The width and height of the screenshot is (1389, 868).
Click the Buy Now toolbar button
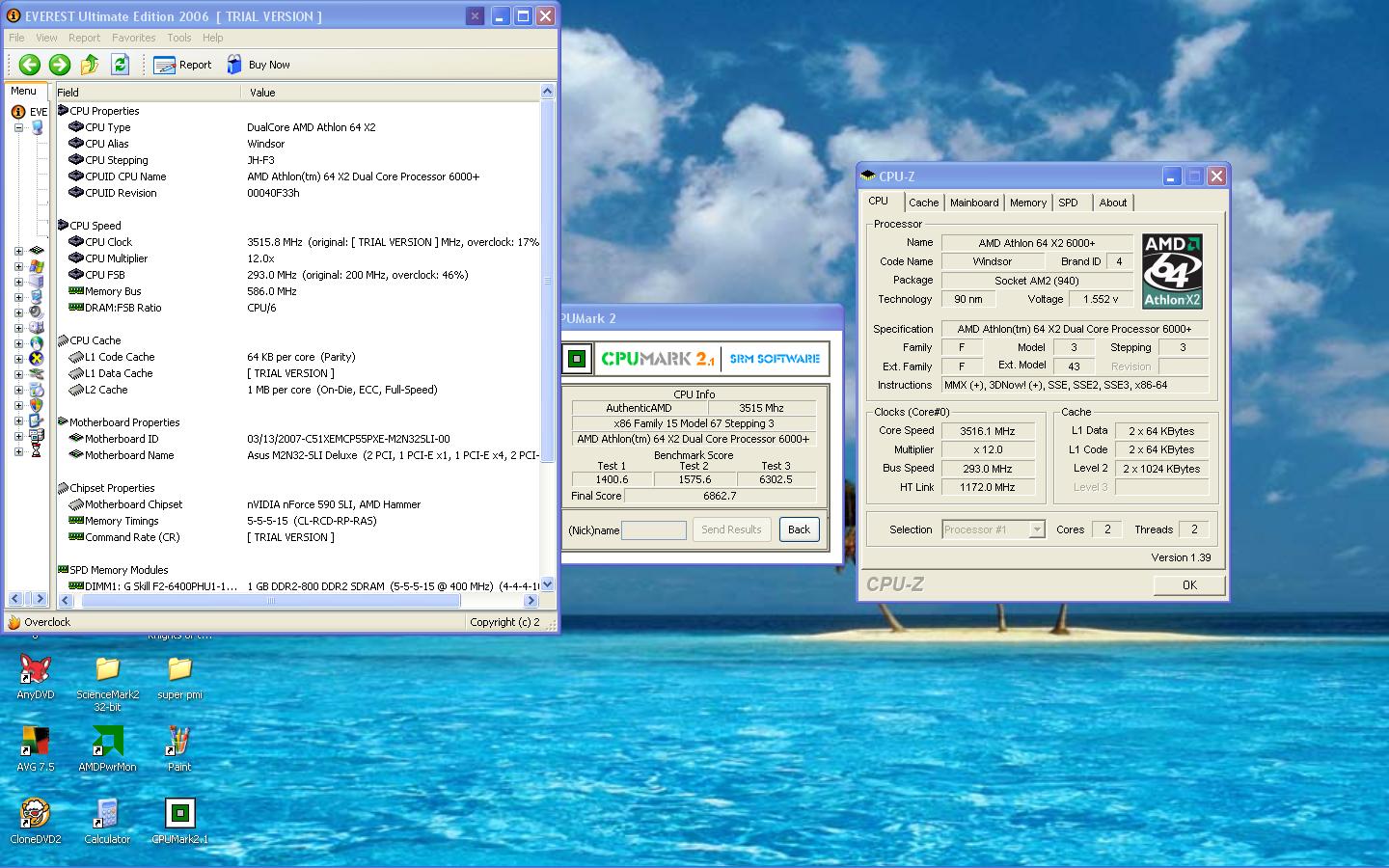point(258,65)
